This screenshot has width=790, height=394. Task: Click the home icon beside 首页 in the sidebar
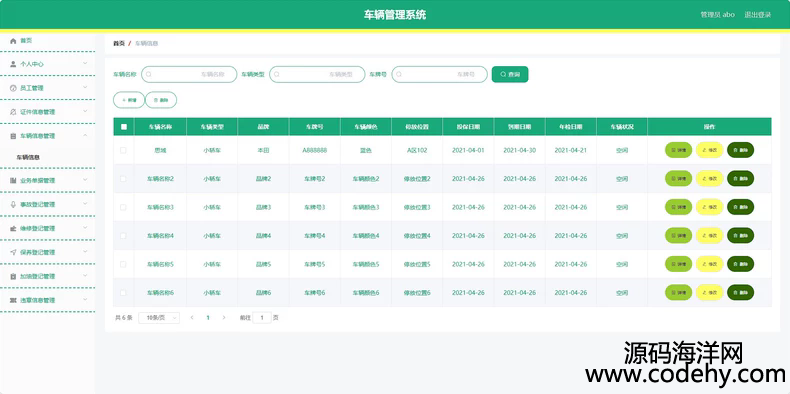[14, 41]
